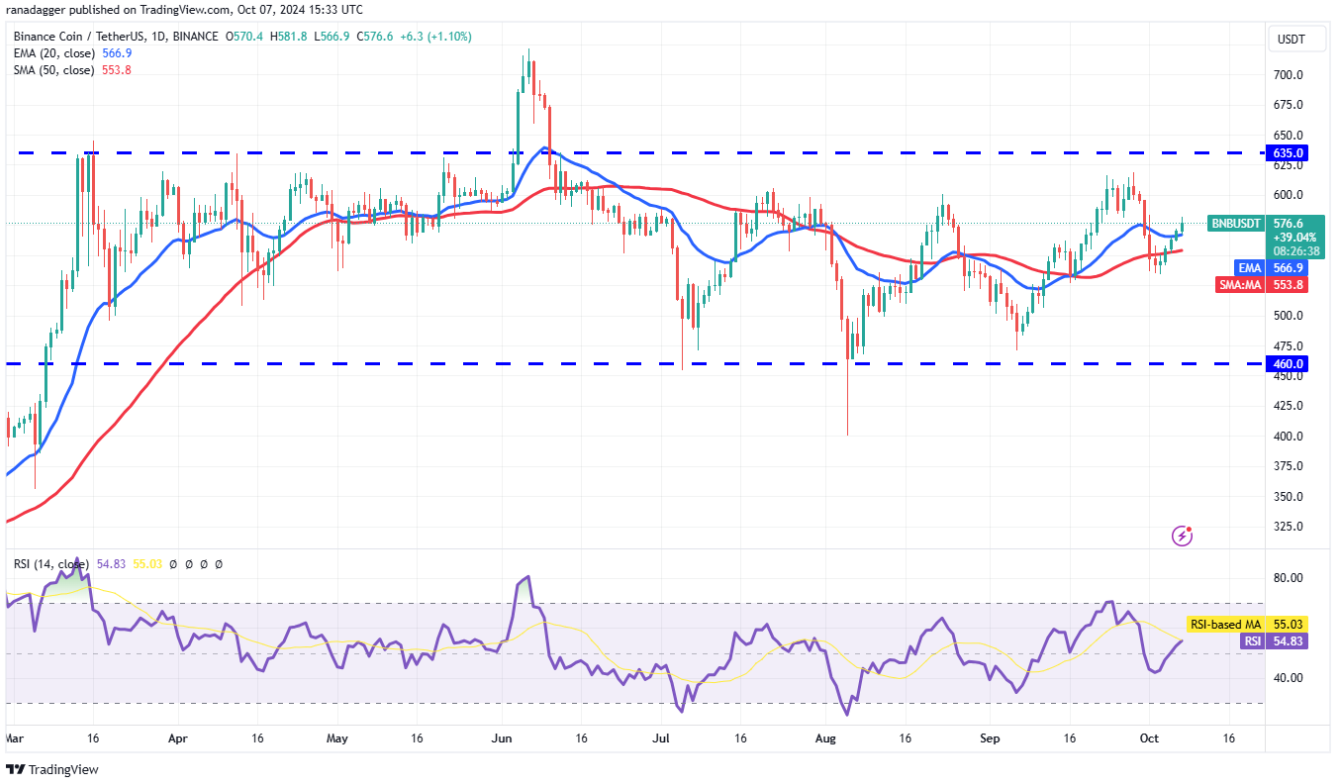Screen dimensions: 1333x784
Task: Click the Jun label on time axis
Action: point(502,741)
